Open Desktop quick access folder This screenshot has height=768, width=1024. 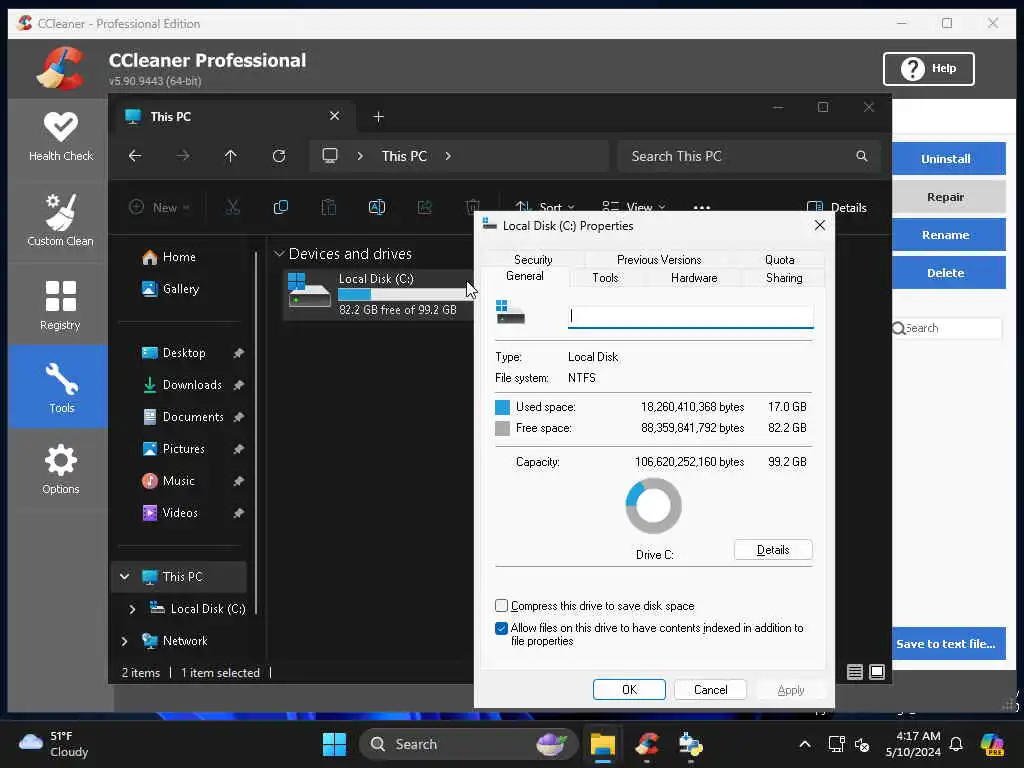pyautogui.click(x=174, y=353)
